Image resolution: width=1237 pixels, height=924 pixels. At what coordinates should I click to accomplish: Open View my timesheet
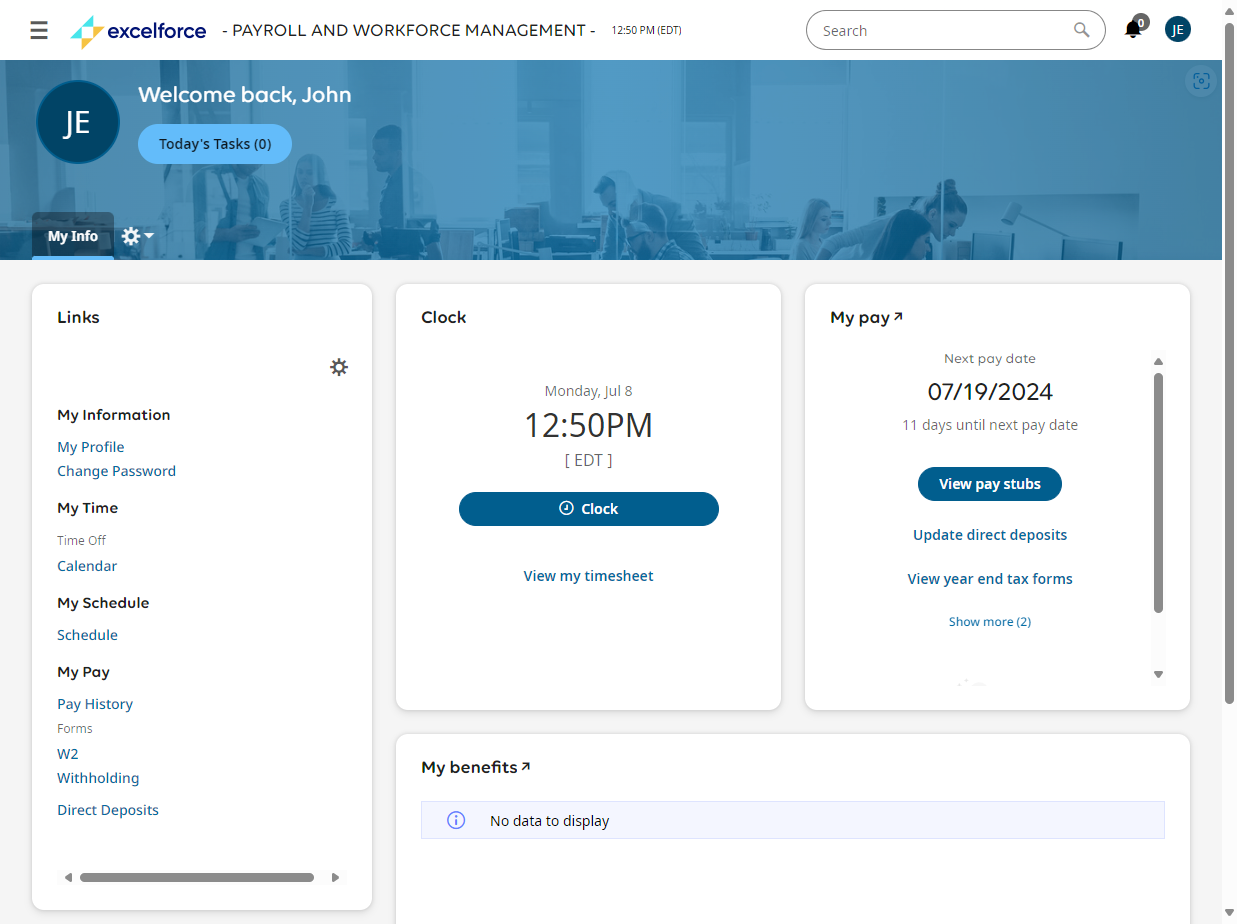point(588,575)
